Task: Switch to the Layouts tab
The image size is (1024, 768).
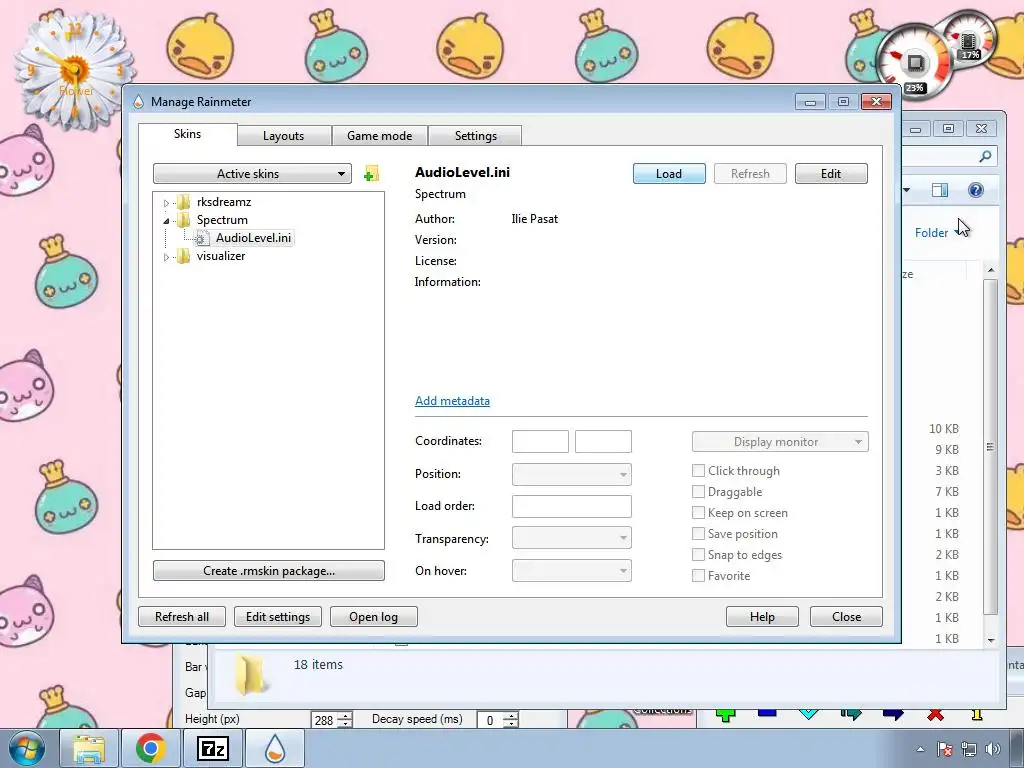Action: (283, 136)
